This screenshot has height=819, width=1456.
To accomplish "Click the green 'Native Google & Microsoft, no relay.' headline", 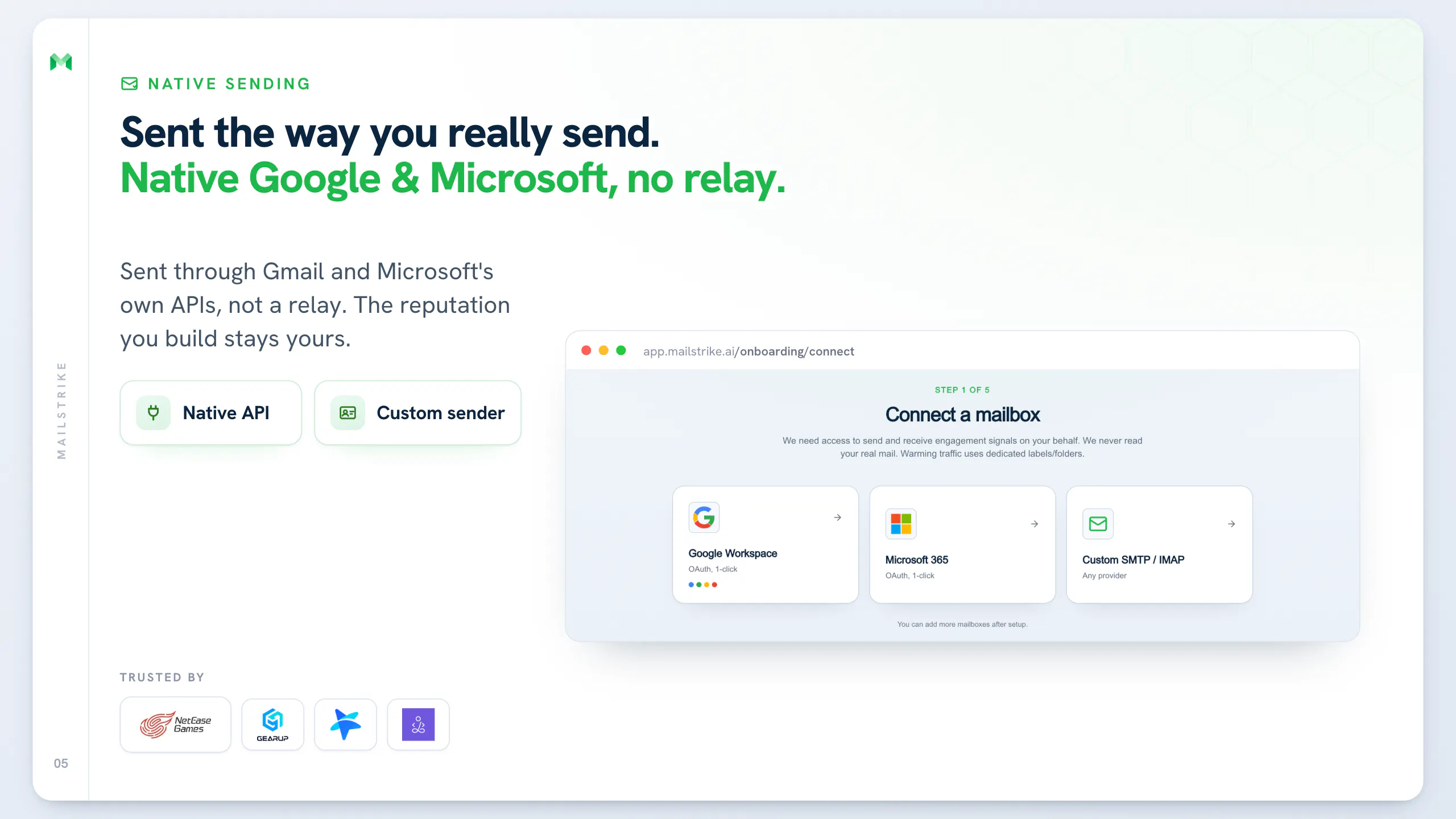I will 453,180.
